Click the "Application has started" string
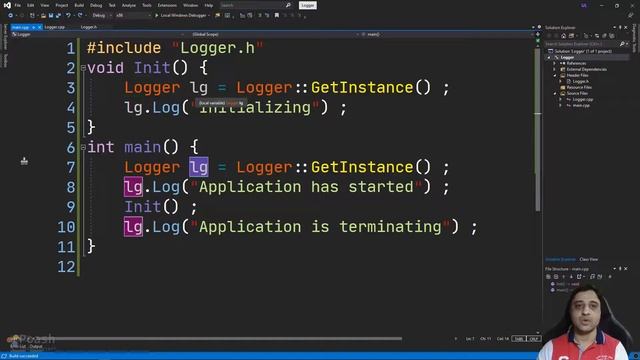This screenshot has width=640, height=360. (306, 187)
